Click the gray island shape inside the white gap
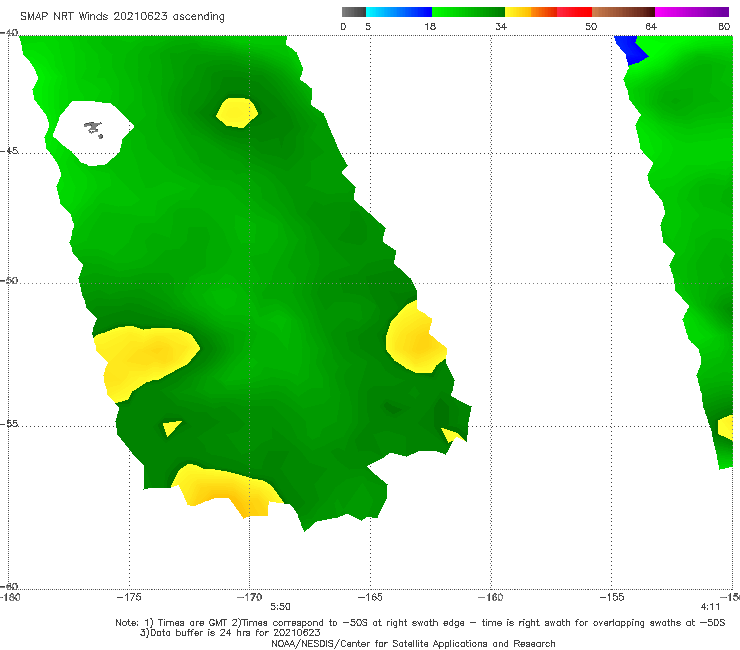740x650 pixels. pyautogui.click(x=94, y=129)
